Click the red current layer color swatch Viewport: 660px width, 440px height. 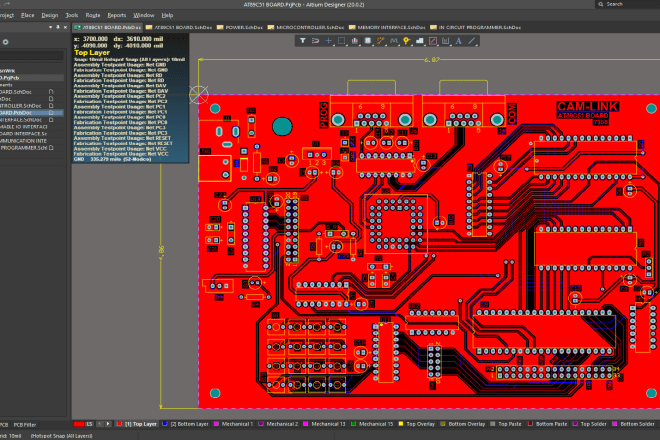[x=78, y=424]
